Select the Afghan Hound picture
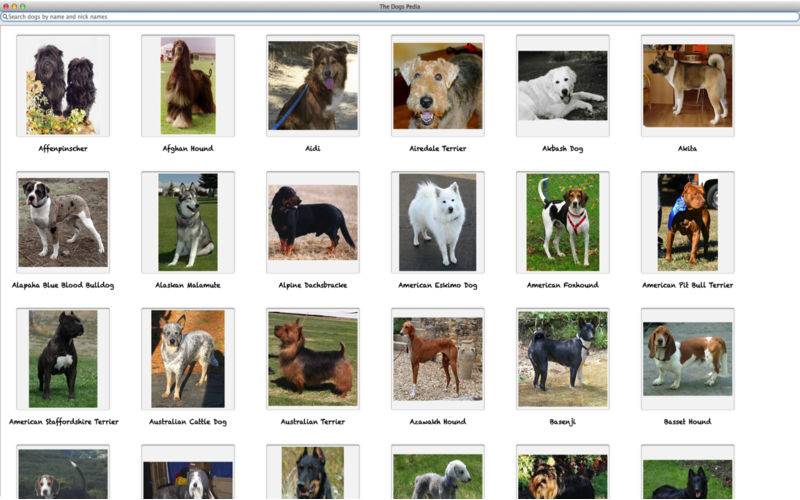Viewport: 800px width, 500px height. 188,86
